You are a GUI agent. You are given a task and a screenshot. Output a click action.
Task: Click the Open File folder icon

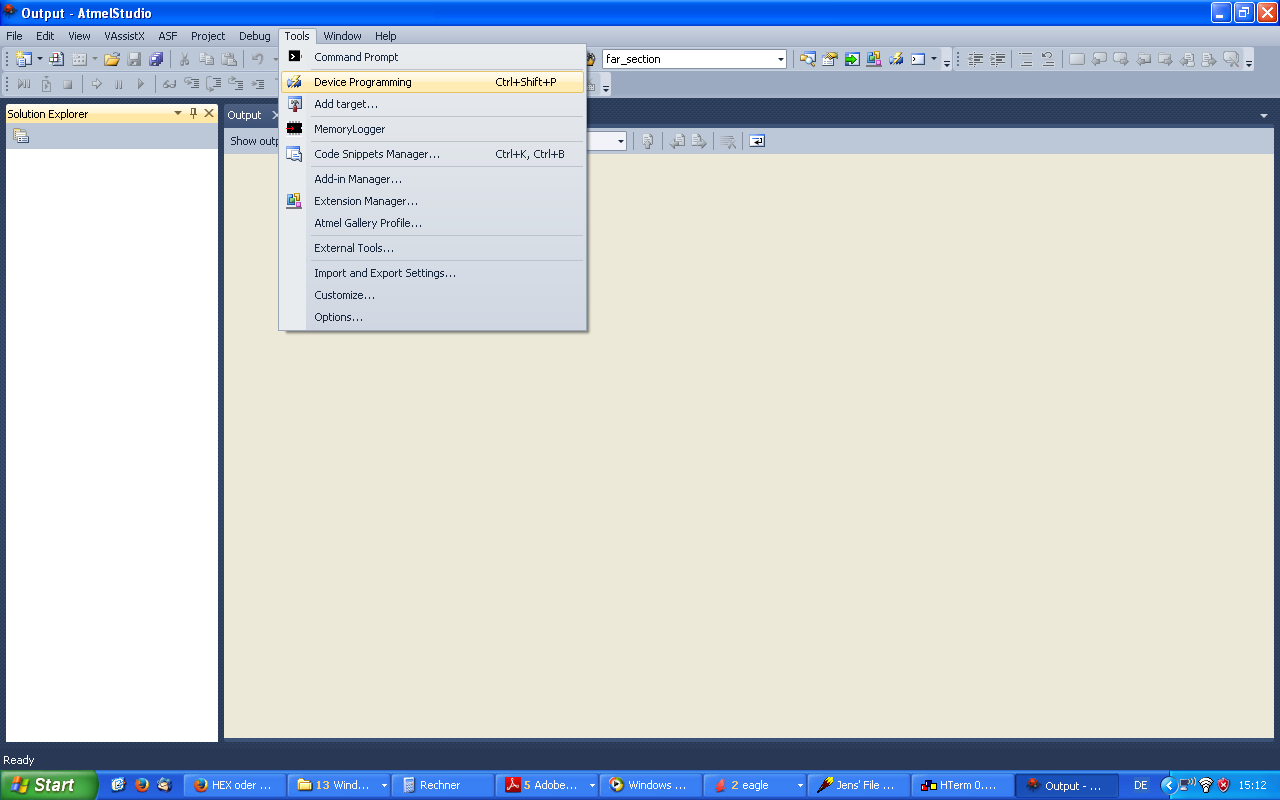click(112, 59)
